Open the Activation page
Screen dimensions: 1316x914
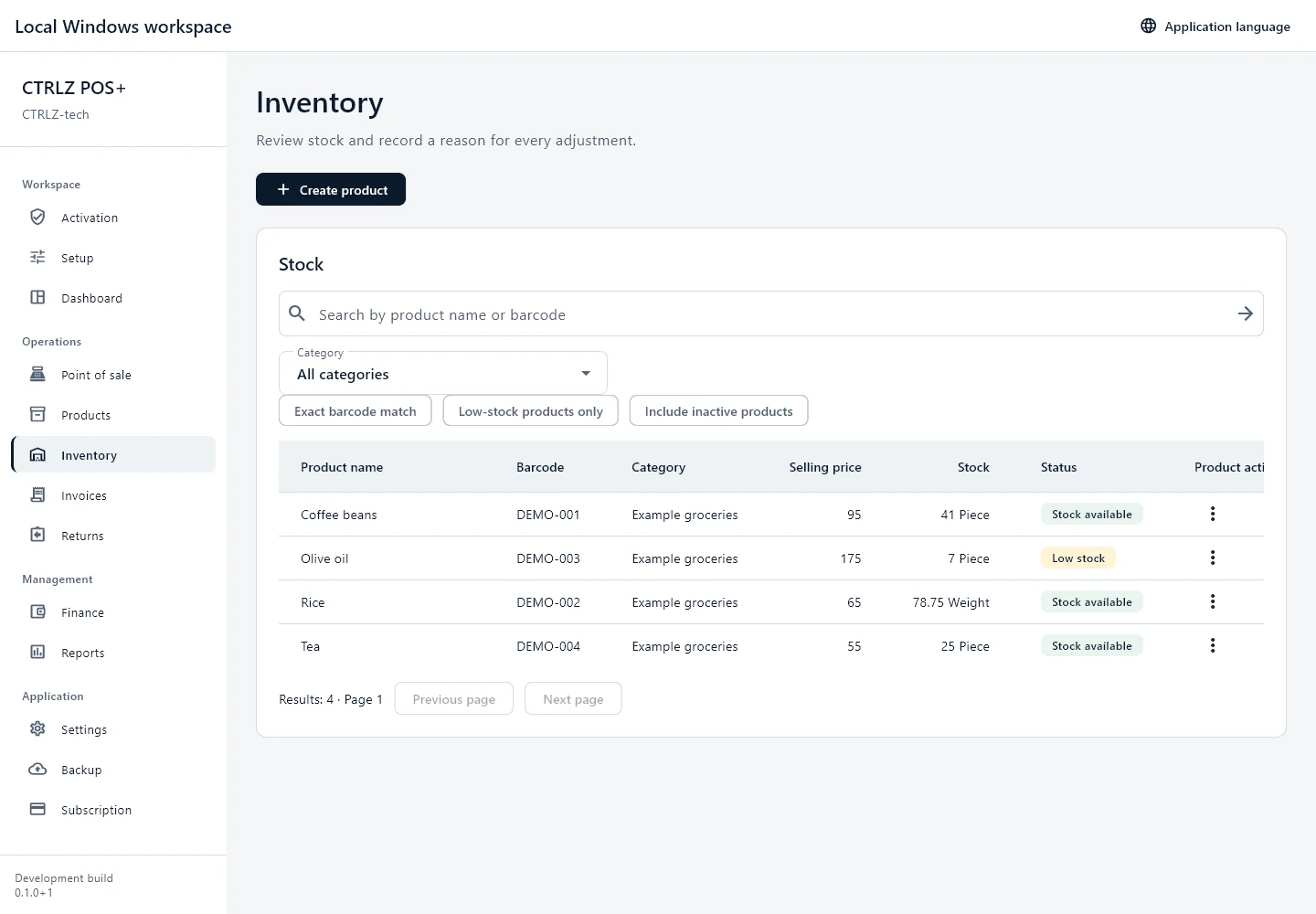113,218
